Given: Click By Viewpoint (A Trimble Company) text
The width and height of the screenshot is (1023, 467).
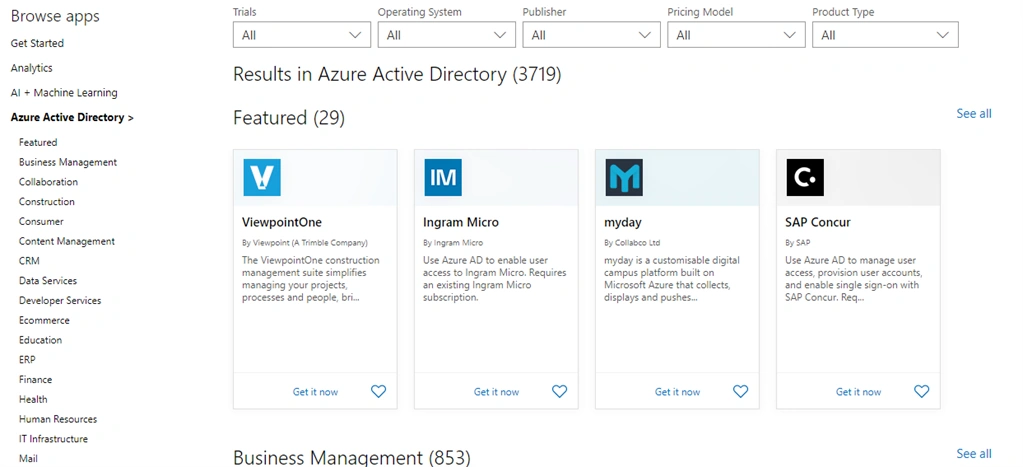Looking at the screenshot, I should pos(305,243).
